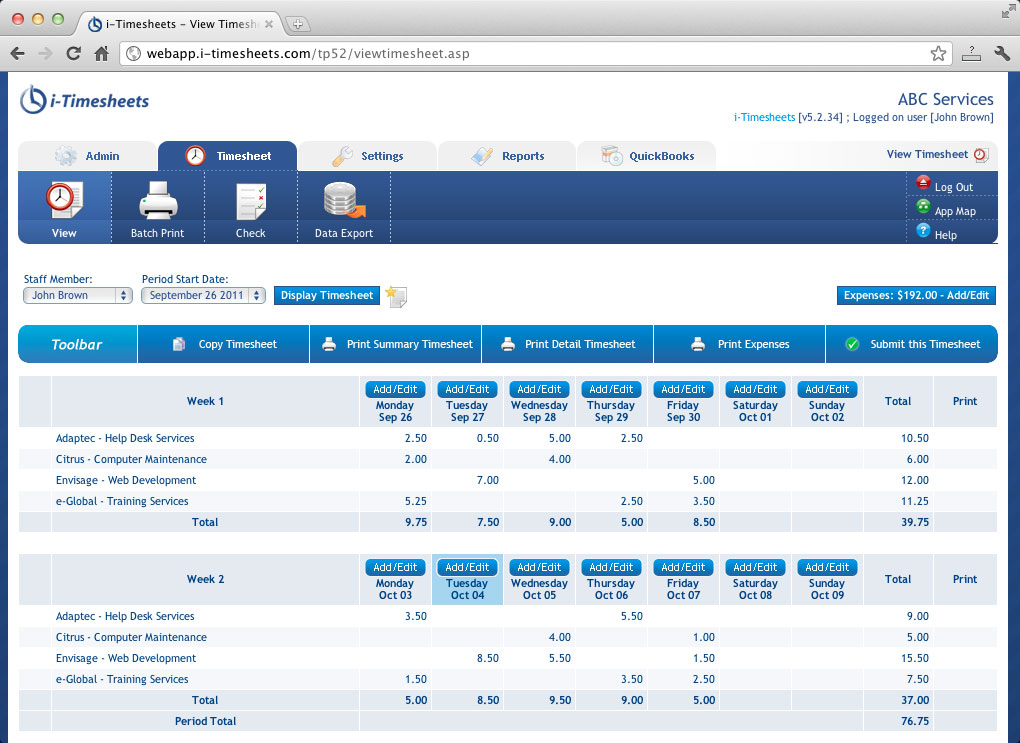Open the Check timesheet icon
The height and width of the screenshot is (743, 1020).
[250, 201]
